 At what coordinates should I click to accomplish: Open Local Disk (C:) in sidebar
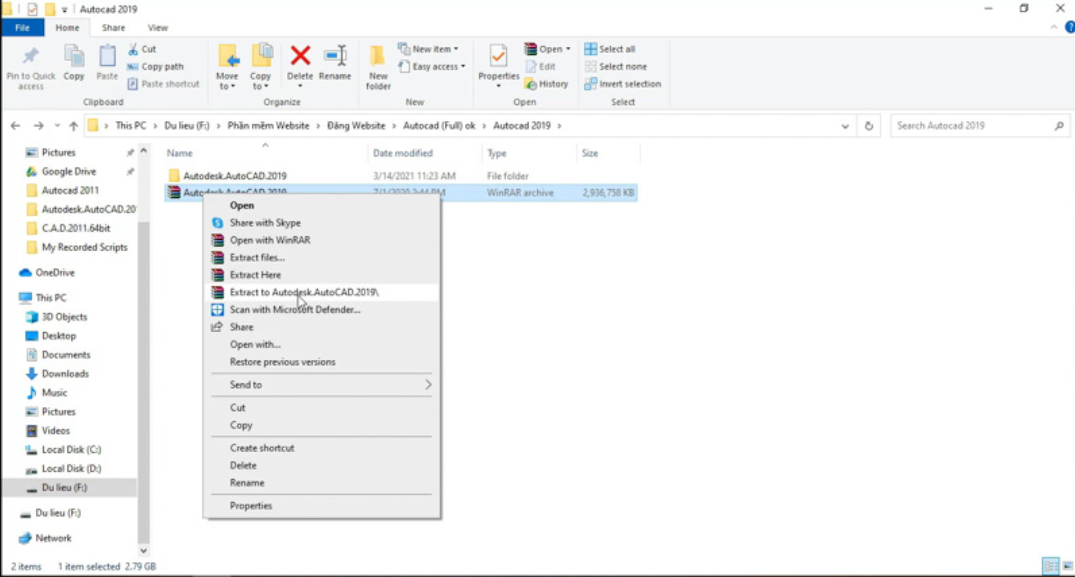(71, 450)
